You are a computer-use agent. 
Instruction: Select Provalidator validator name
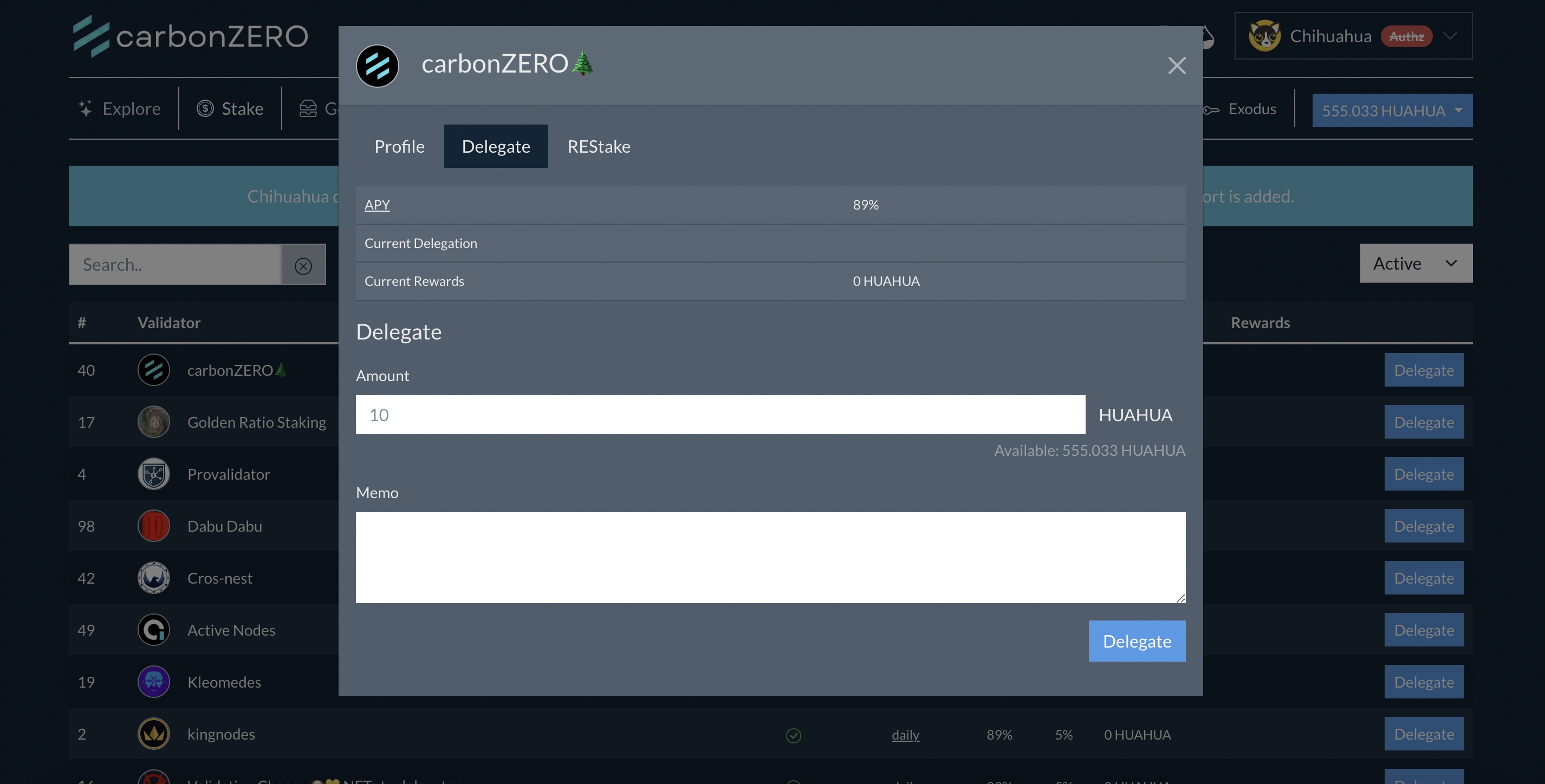pos(229,474)
